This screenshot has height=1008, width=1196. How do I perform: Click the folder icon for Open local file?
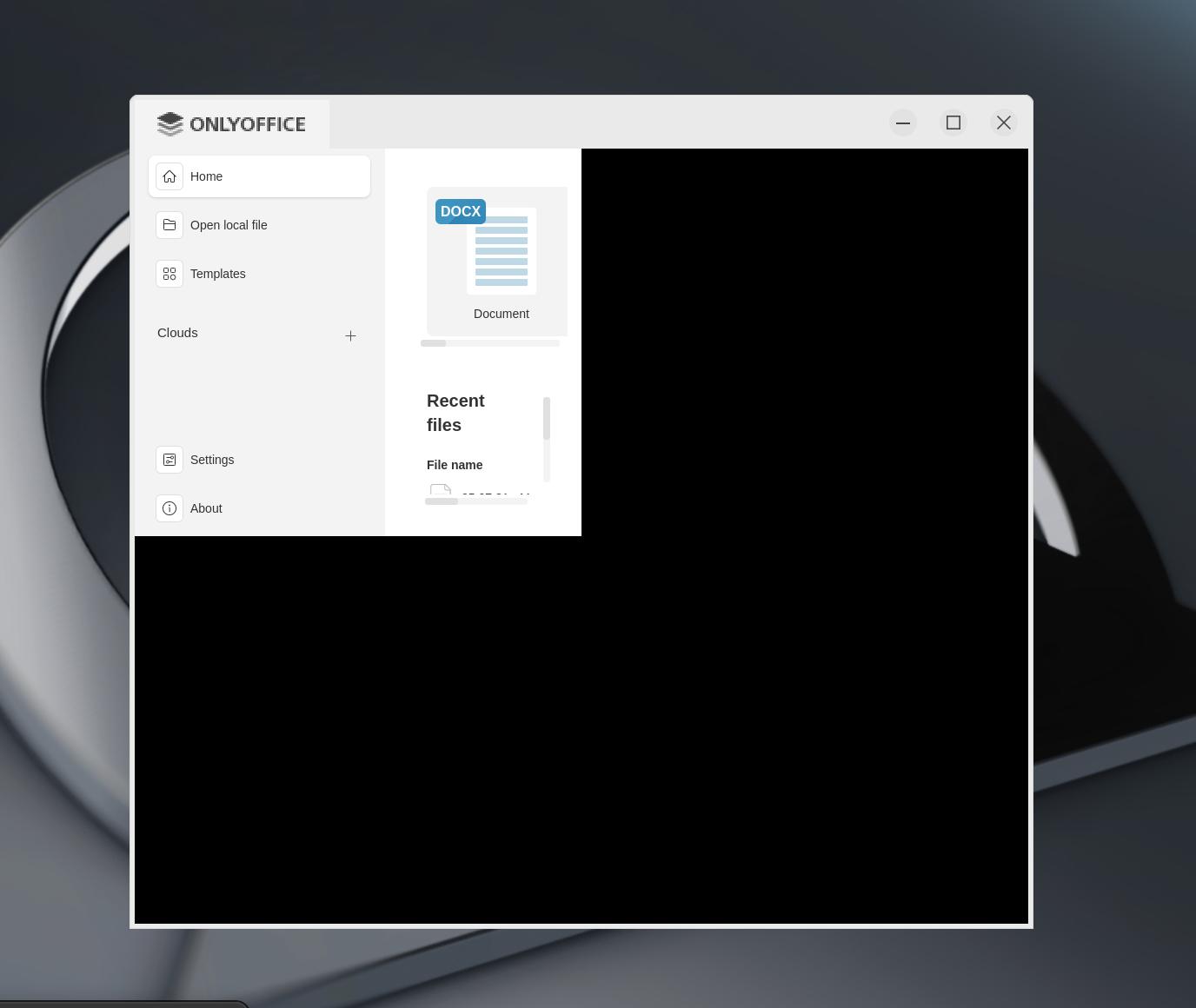169,225
